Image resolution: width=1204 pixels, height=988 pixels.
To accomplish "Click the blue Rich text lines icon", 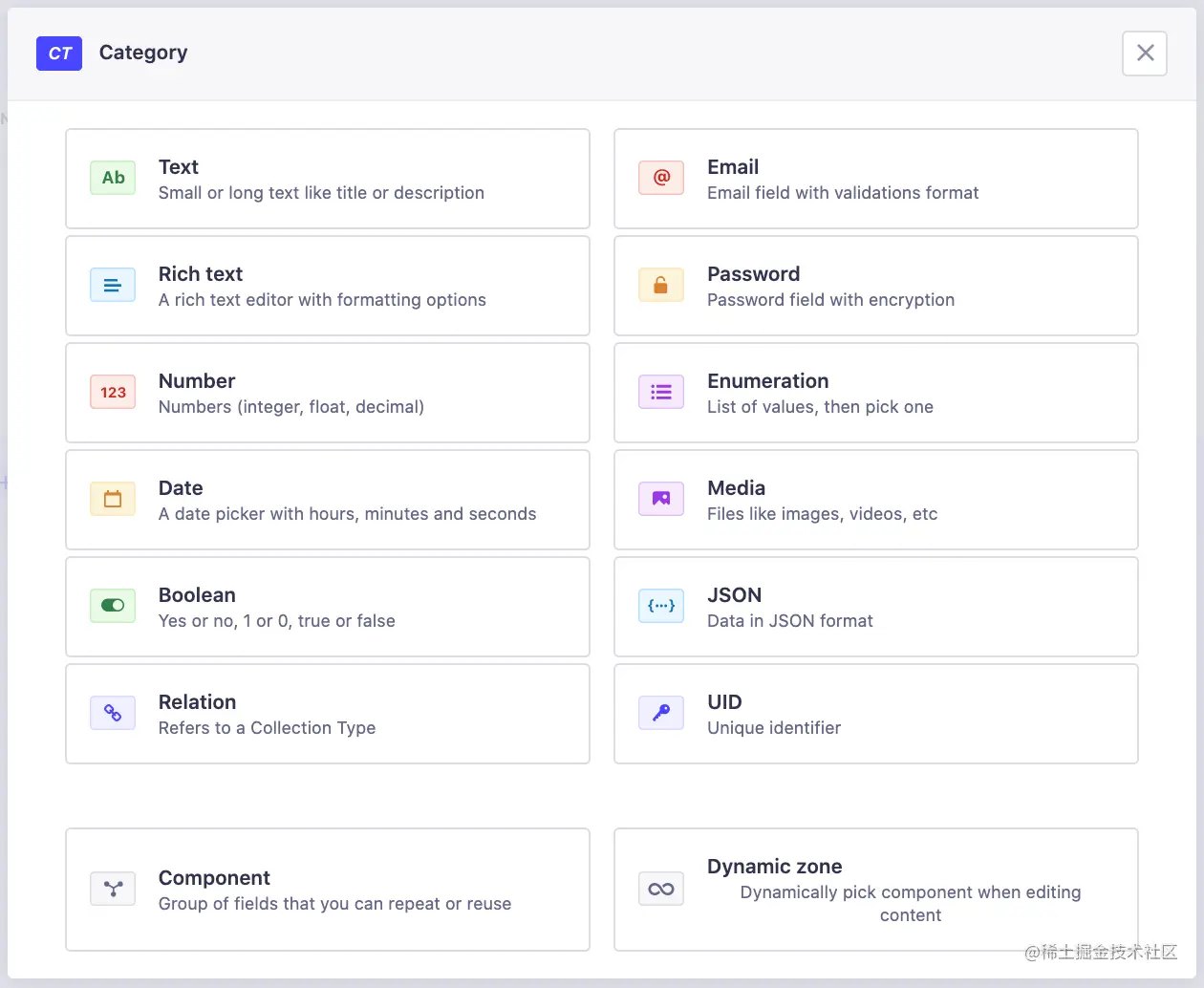I will [113, 285].
